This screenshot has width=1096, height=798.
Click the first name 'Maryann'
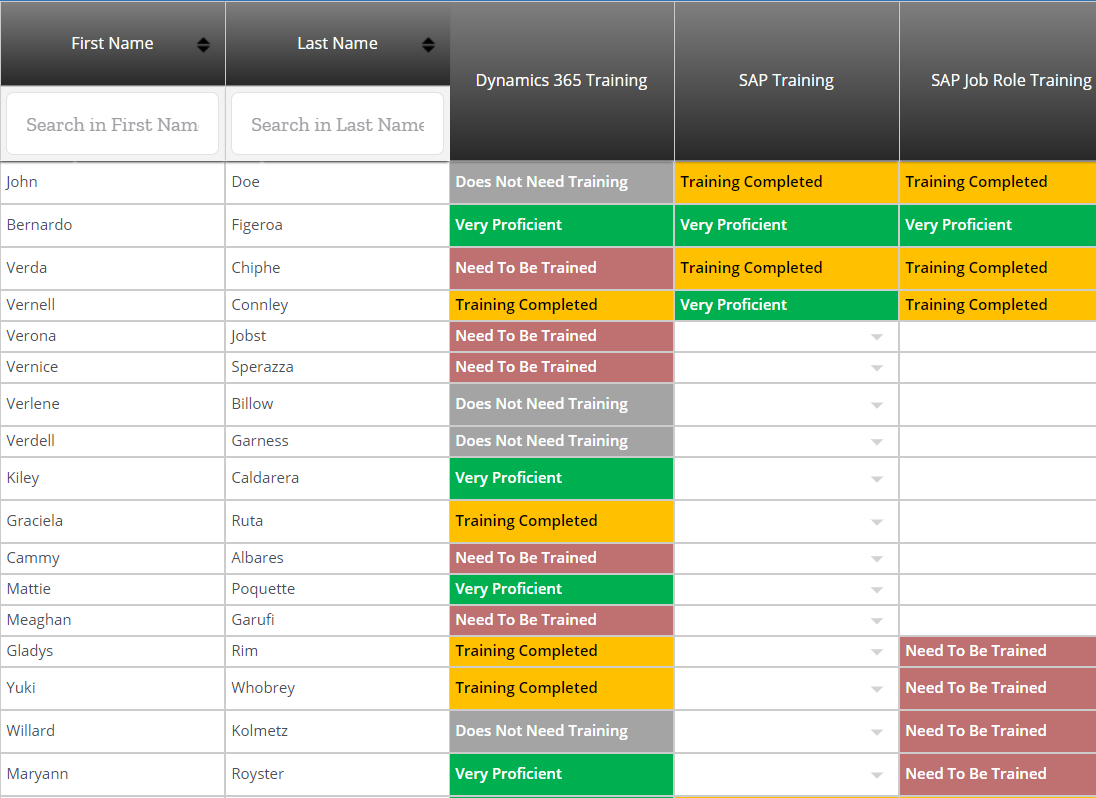[x=37, y=774]
